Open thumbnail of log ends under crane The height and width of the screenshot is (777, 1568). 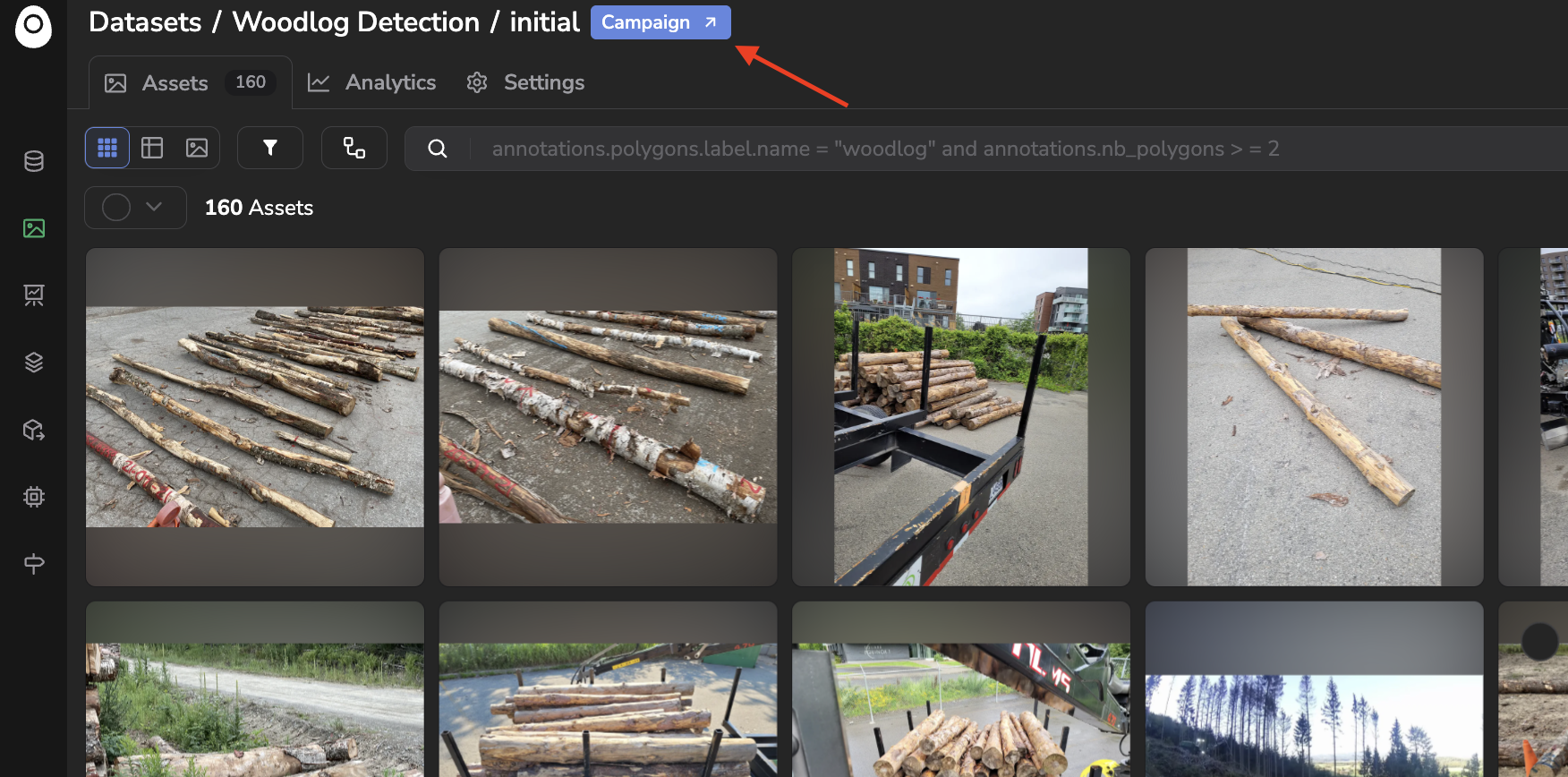(961, 689)
